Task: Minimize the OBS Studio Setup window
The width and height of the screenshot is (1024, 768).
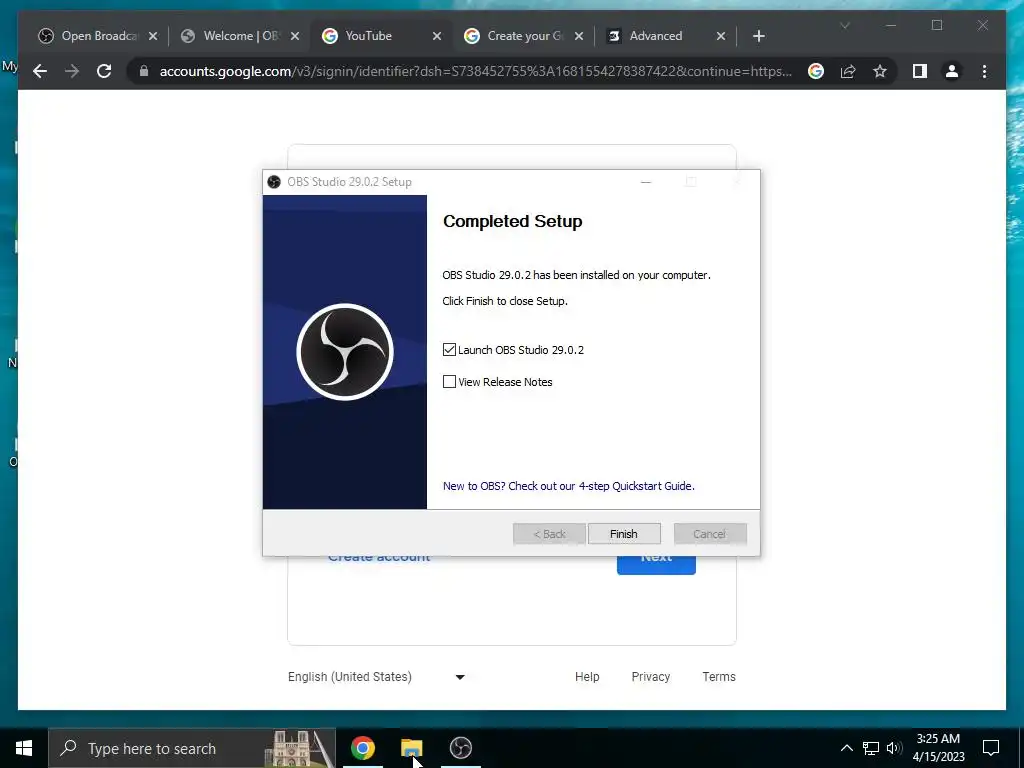Action: [646, 182]
